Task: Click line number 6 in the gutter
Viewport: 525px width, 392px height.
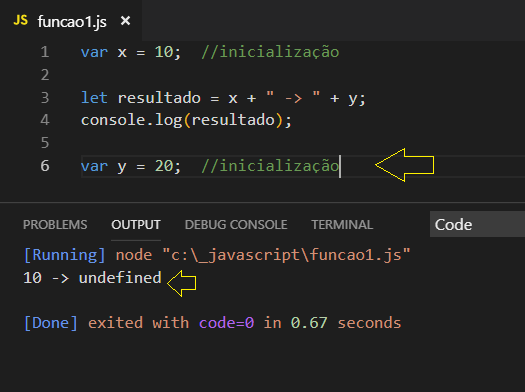Action: click(45, 166)
